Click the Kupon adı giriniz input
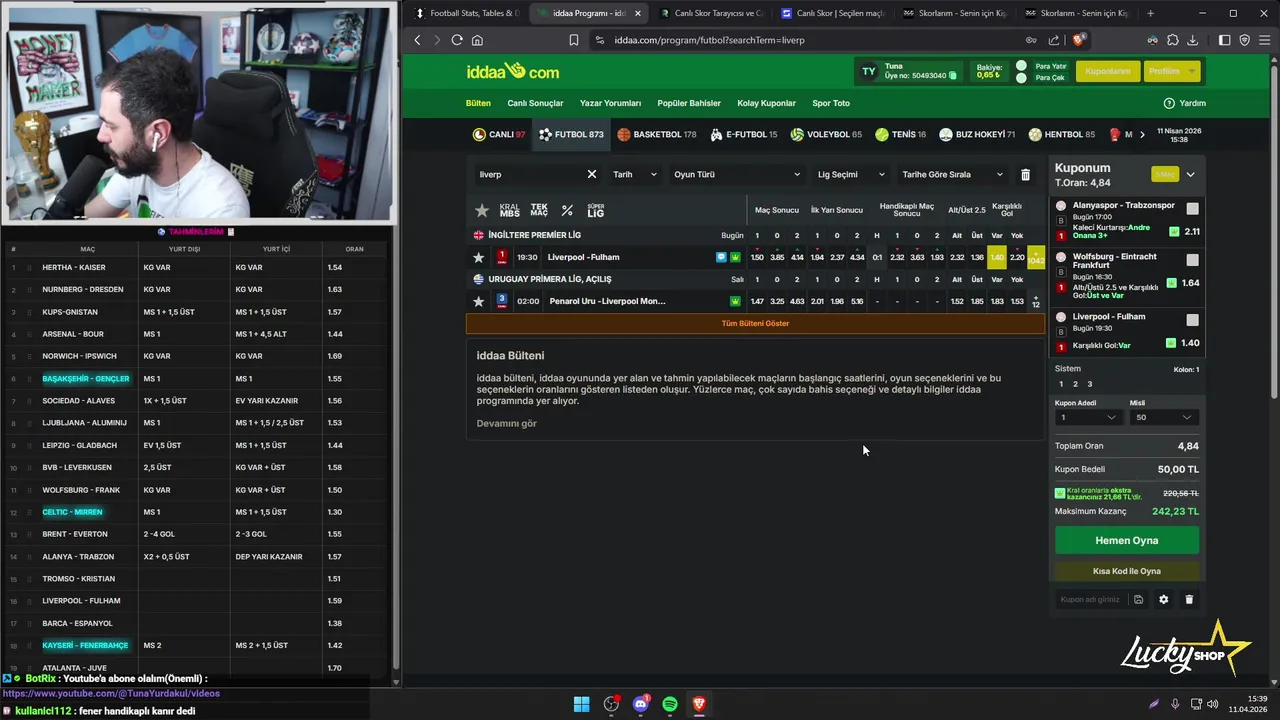Screen dimensions: 1280x720 (x=1090, y=599)
